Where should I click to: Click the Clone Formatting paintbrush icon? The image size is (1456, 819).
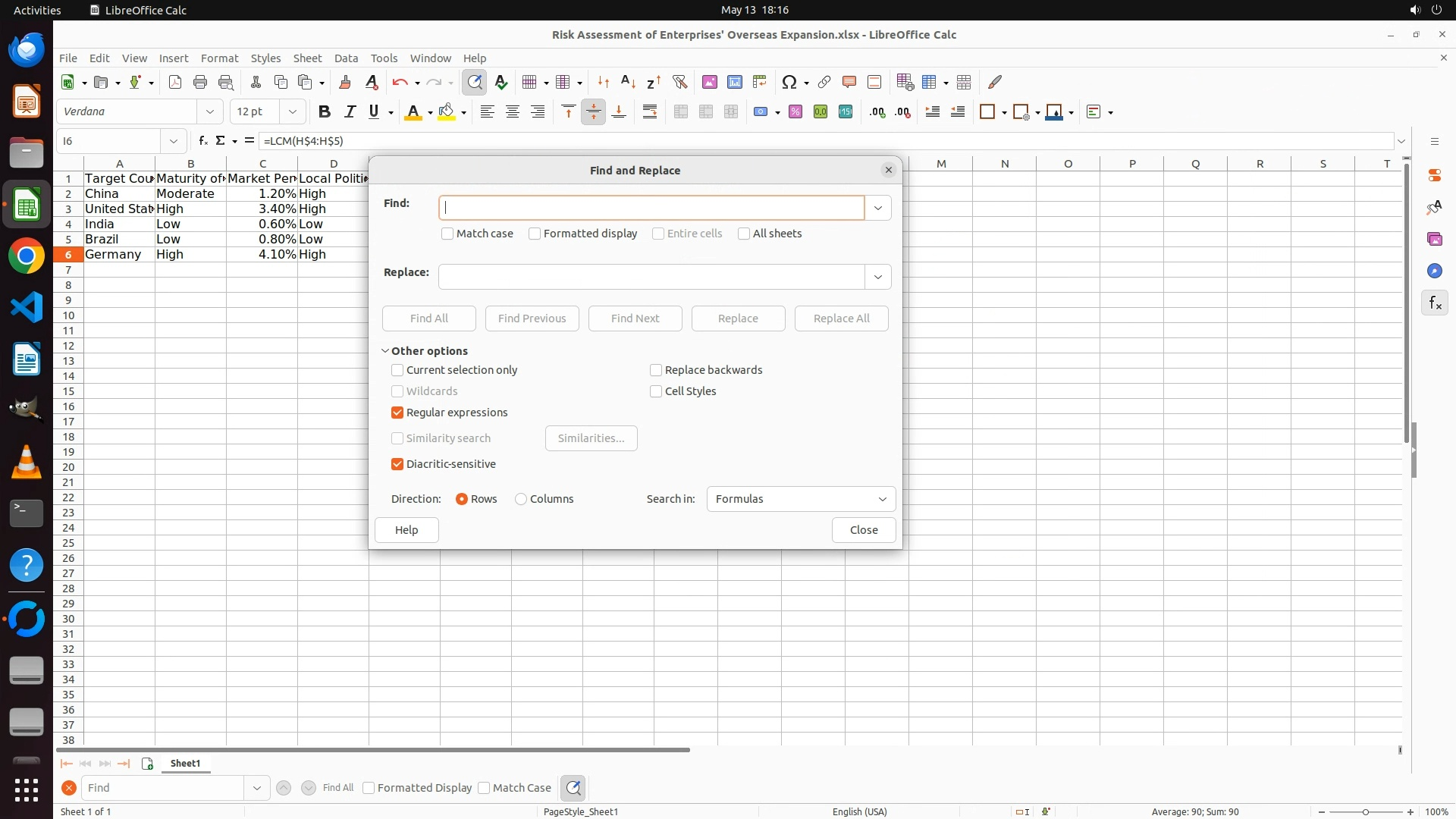coord(345,82)
